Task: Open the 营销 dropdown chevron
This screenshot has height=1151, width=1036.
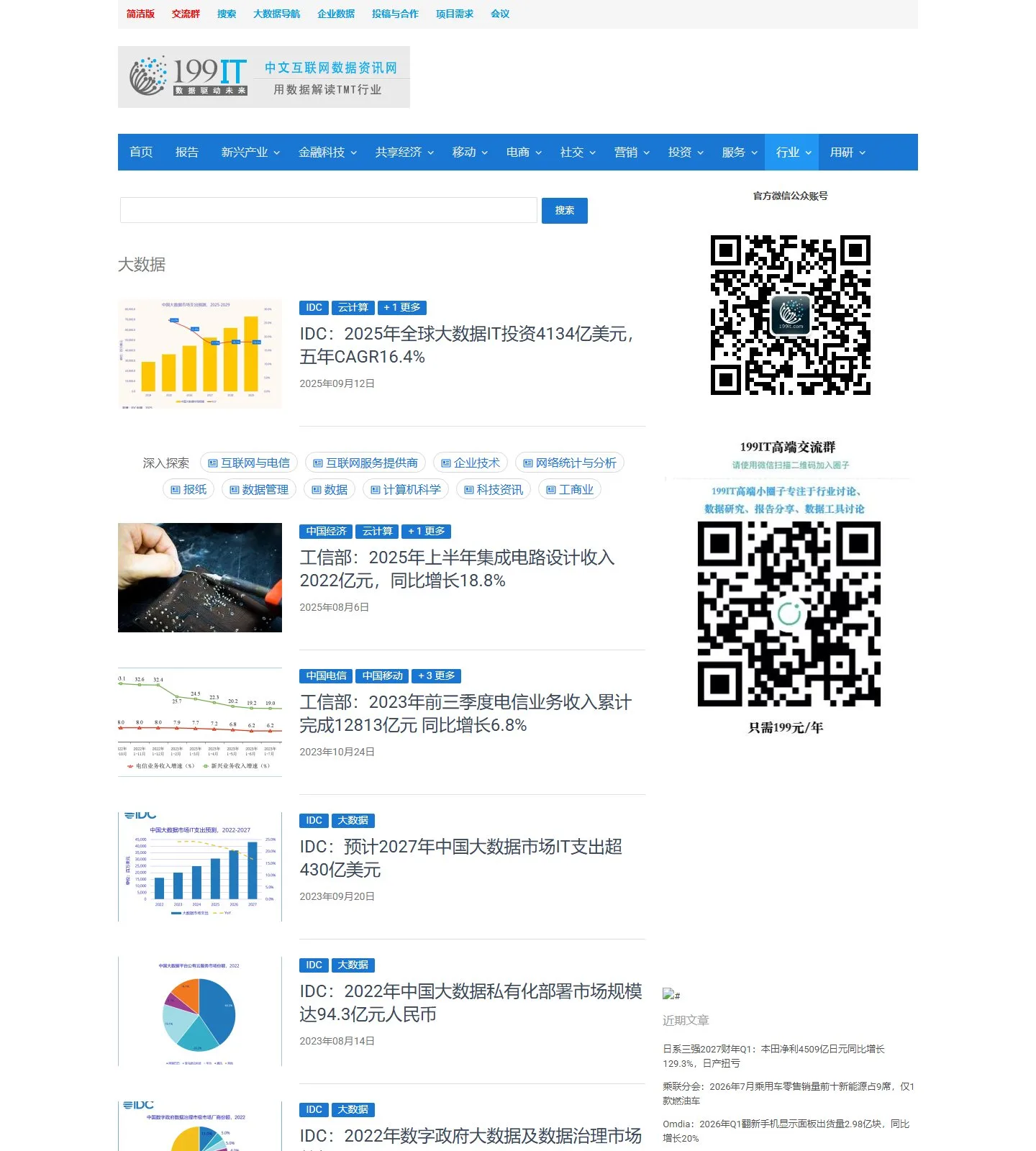Action: (647, 153)
